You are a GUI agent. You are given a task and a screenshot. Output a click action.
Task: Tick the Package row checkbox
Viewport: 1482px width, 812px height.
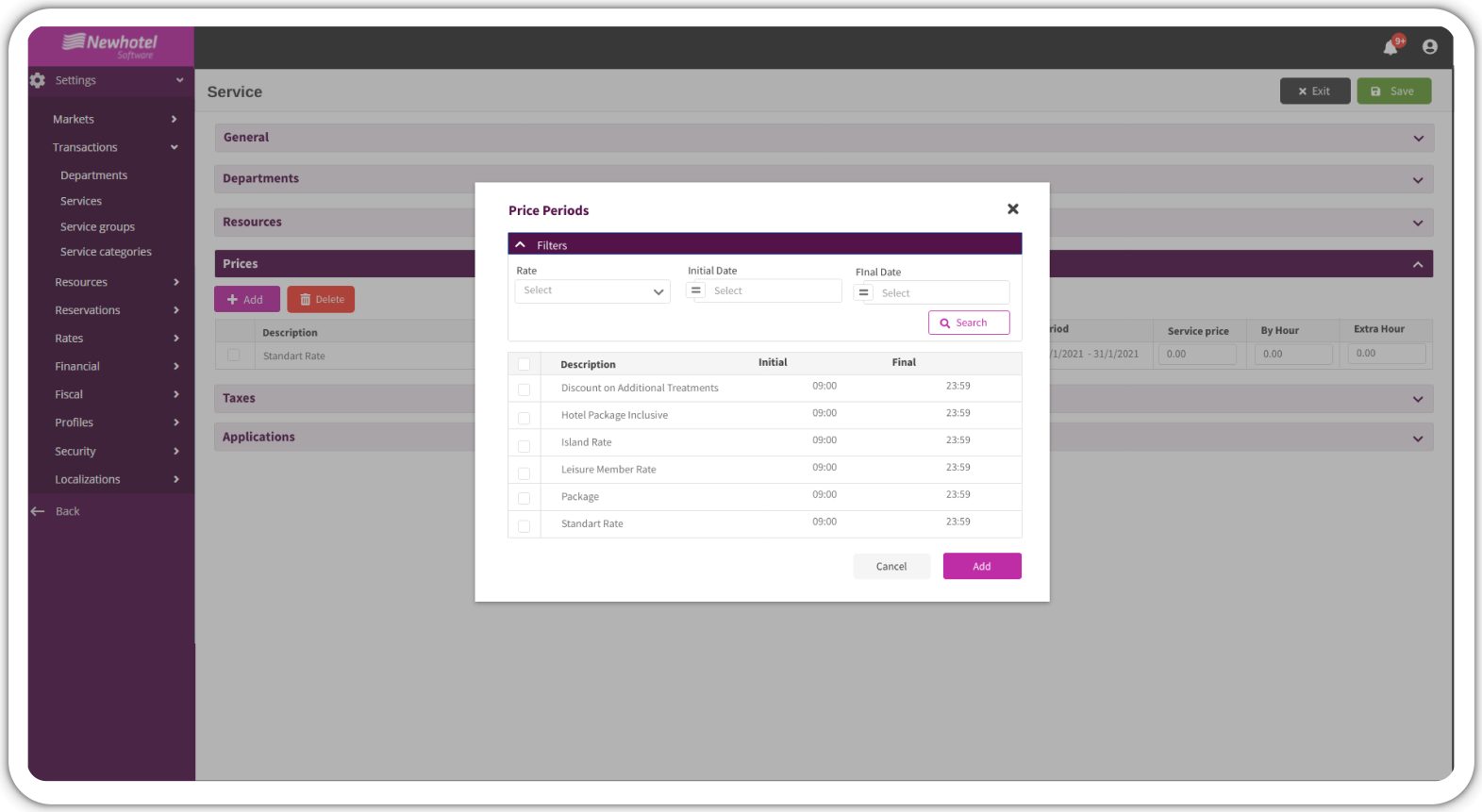point(524,498)
